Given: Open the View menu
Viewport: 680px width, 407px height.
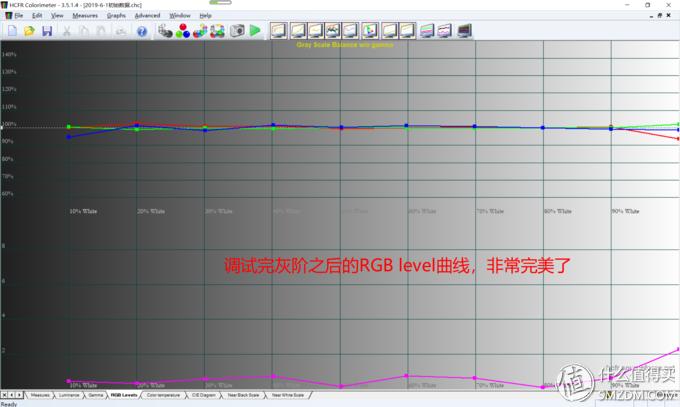Looking at the screenshot, I should point(57,16).
